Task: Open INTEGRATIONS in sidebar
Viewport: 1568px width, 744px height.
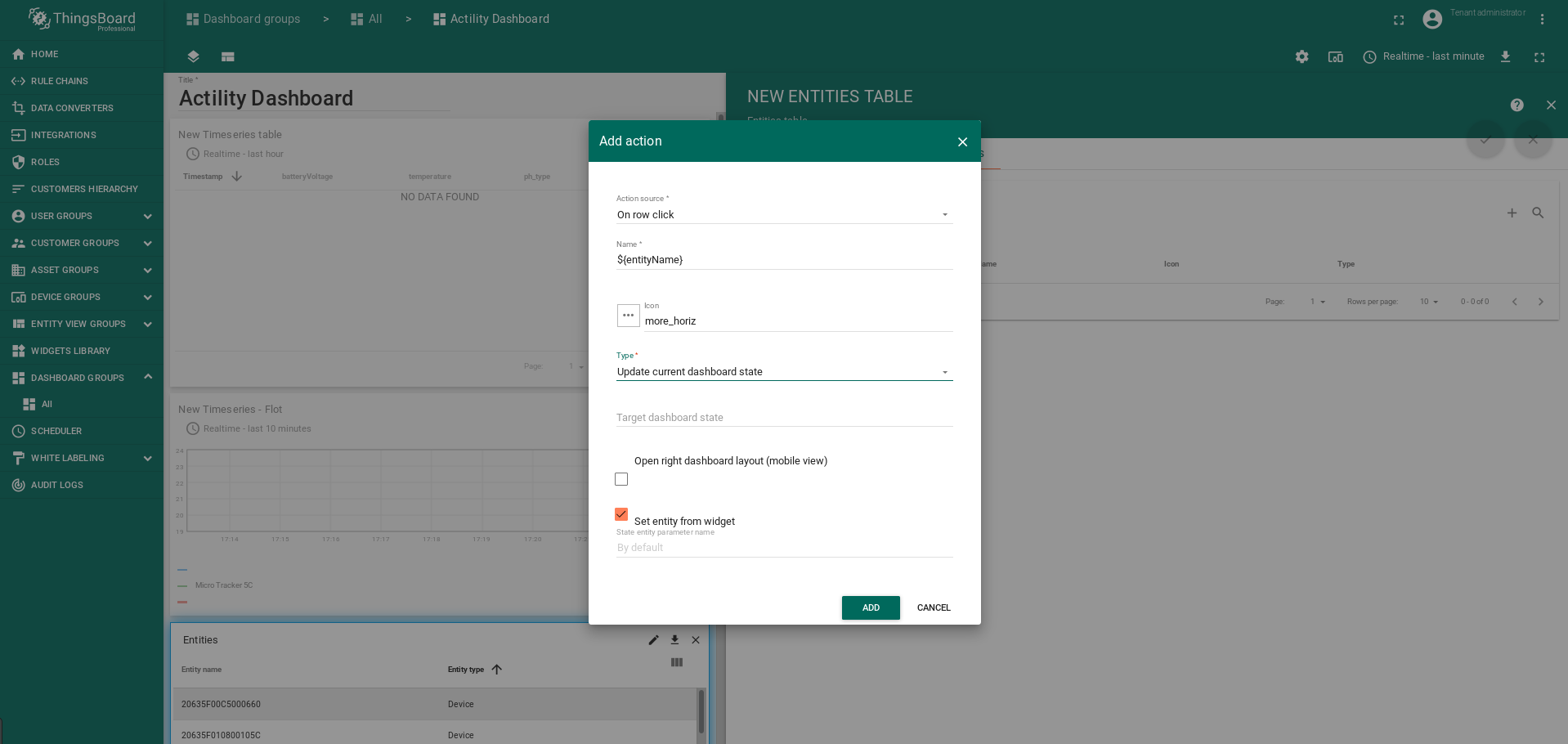Action: [82, 135]
